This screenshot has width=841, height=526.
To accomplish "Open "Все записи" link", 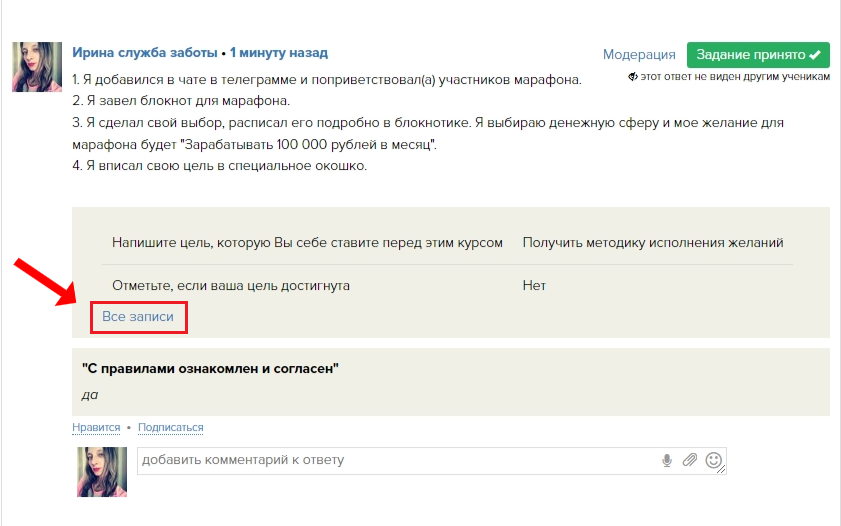I will (138, 317).
